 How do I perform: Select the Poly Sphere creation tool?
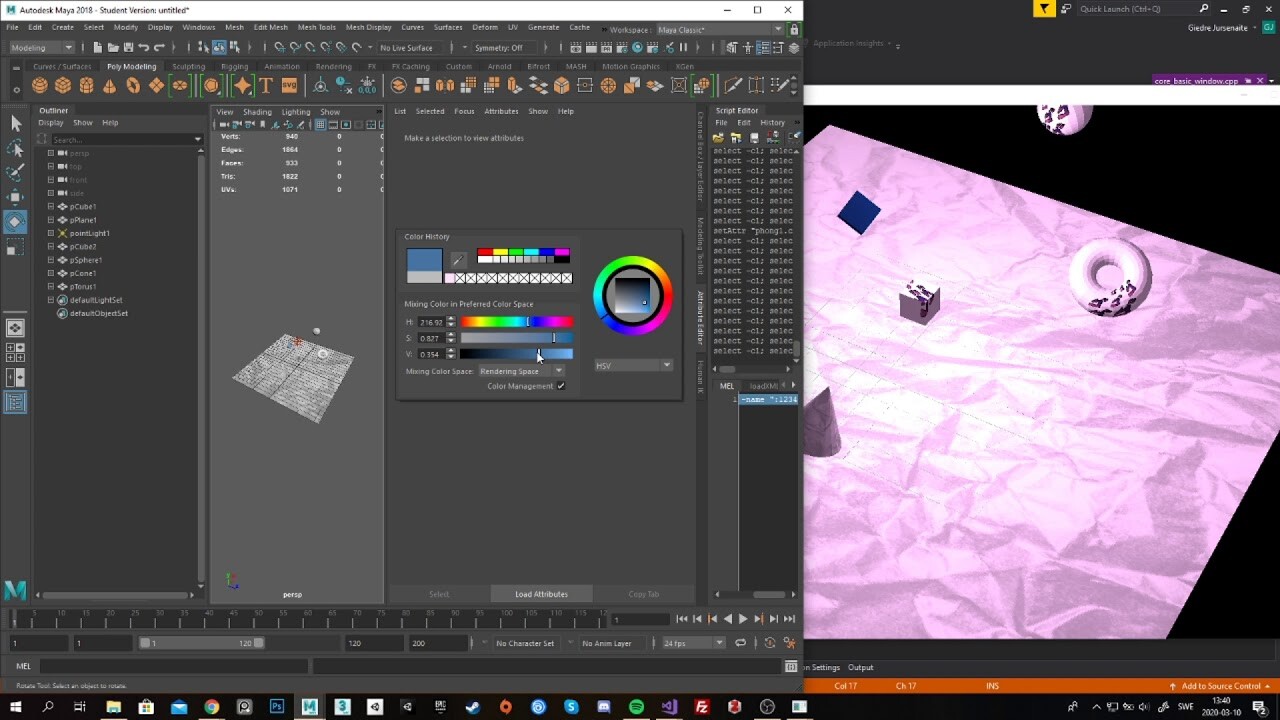click(x=38, y=85)
